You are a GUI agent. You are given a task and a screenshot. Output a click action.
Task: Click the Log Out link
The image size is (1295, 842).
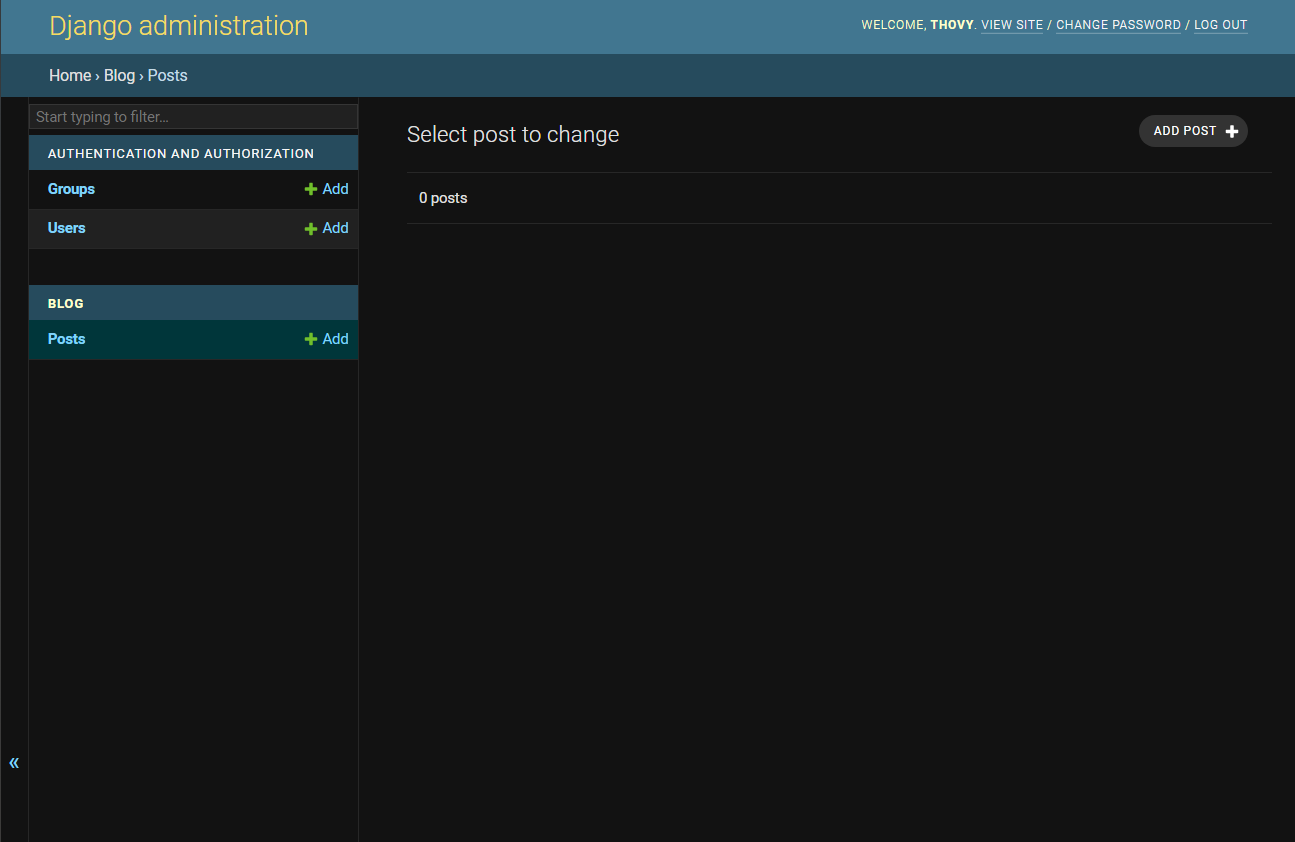tap(1221, 25)
